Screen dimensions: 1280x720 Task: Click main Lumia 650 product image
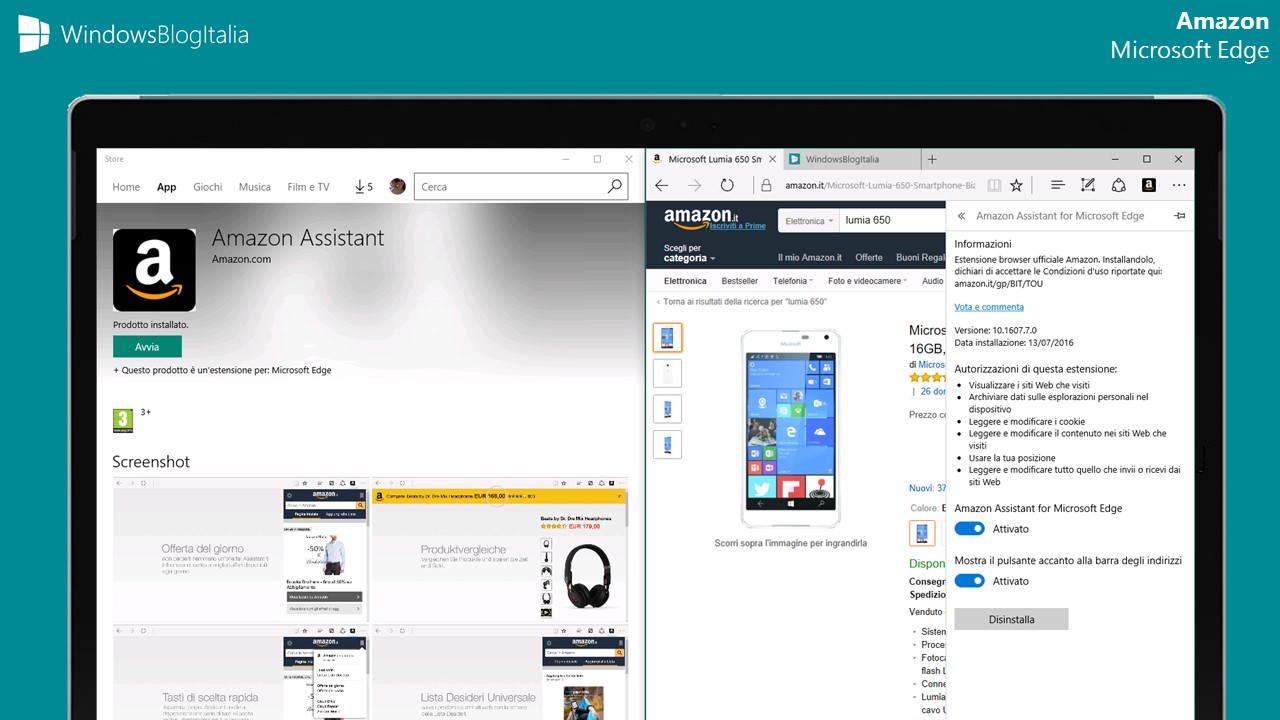click(790, 428)
